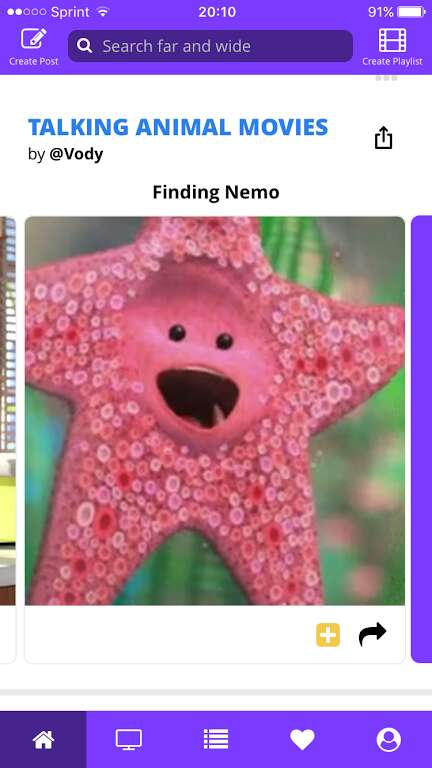Add Finding Nemo with yellow plus
This screenshot has width=432, height=768.
[328, 635]
